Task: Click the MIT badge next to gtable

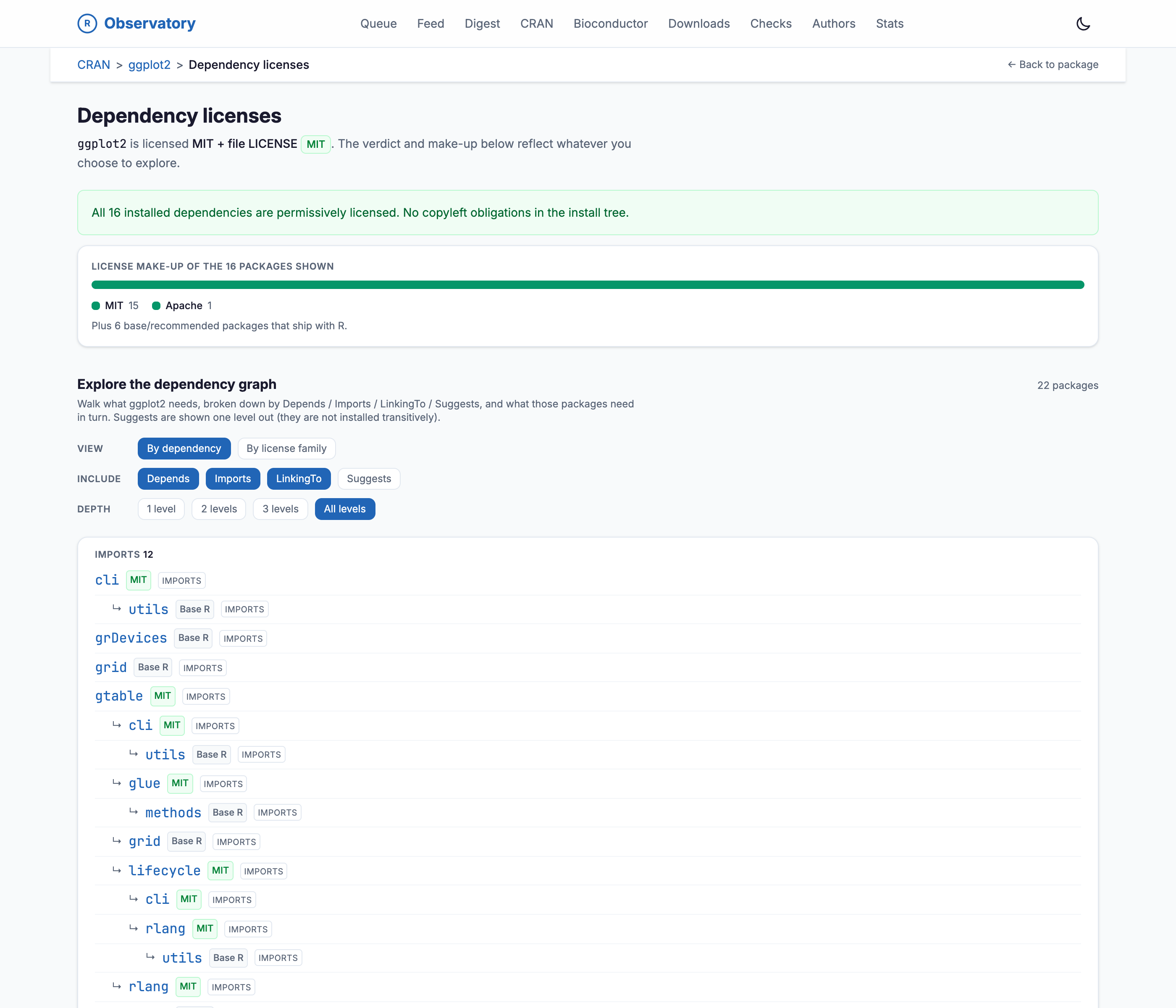Action: click(x=163, y=696)
